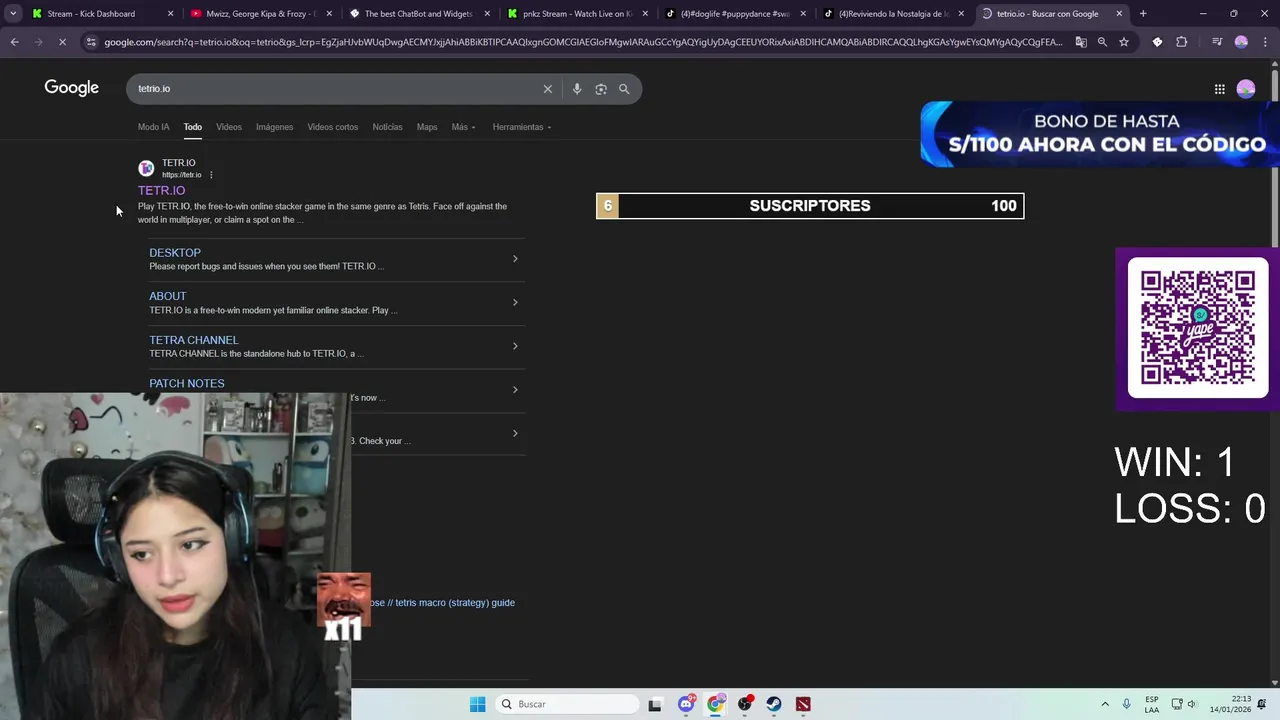Open Chrome three-dot menu
Screen dimensions: 1280x720
point(1265,42)
